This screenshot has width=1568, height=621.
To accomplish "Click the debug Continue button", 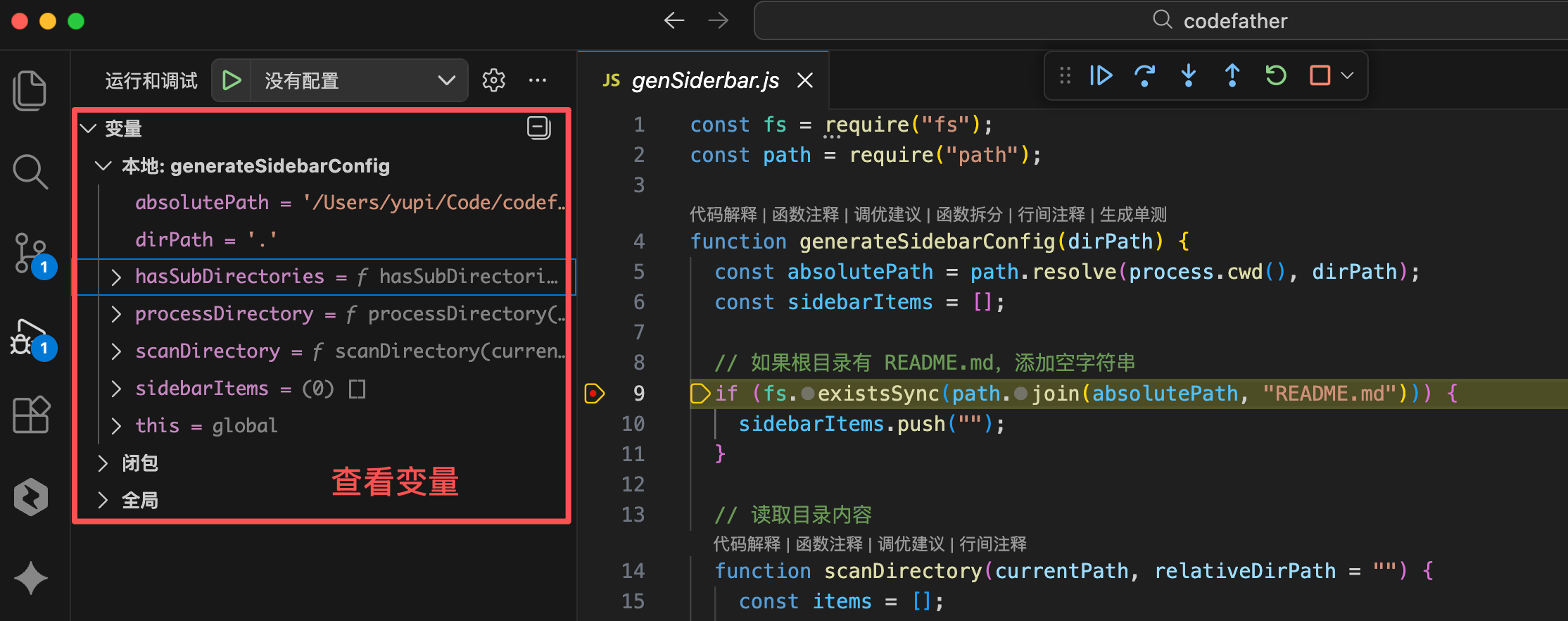I will [x=1101, y=75].
